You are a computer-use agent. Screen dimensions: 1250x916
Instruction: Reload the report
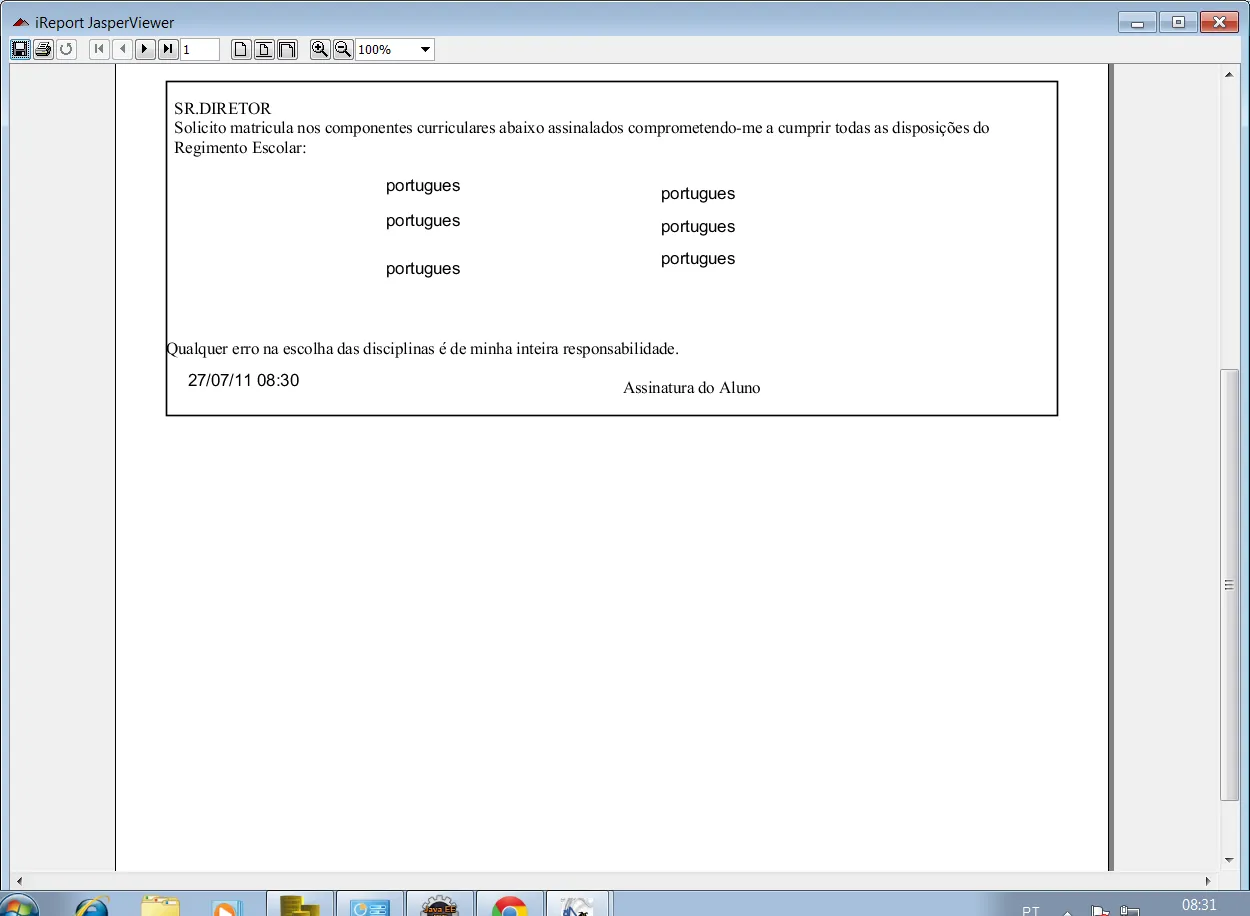point(66,49)
